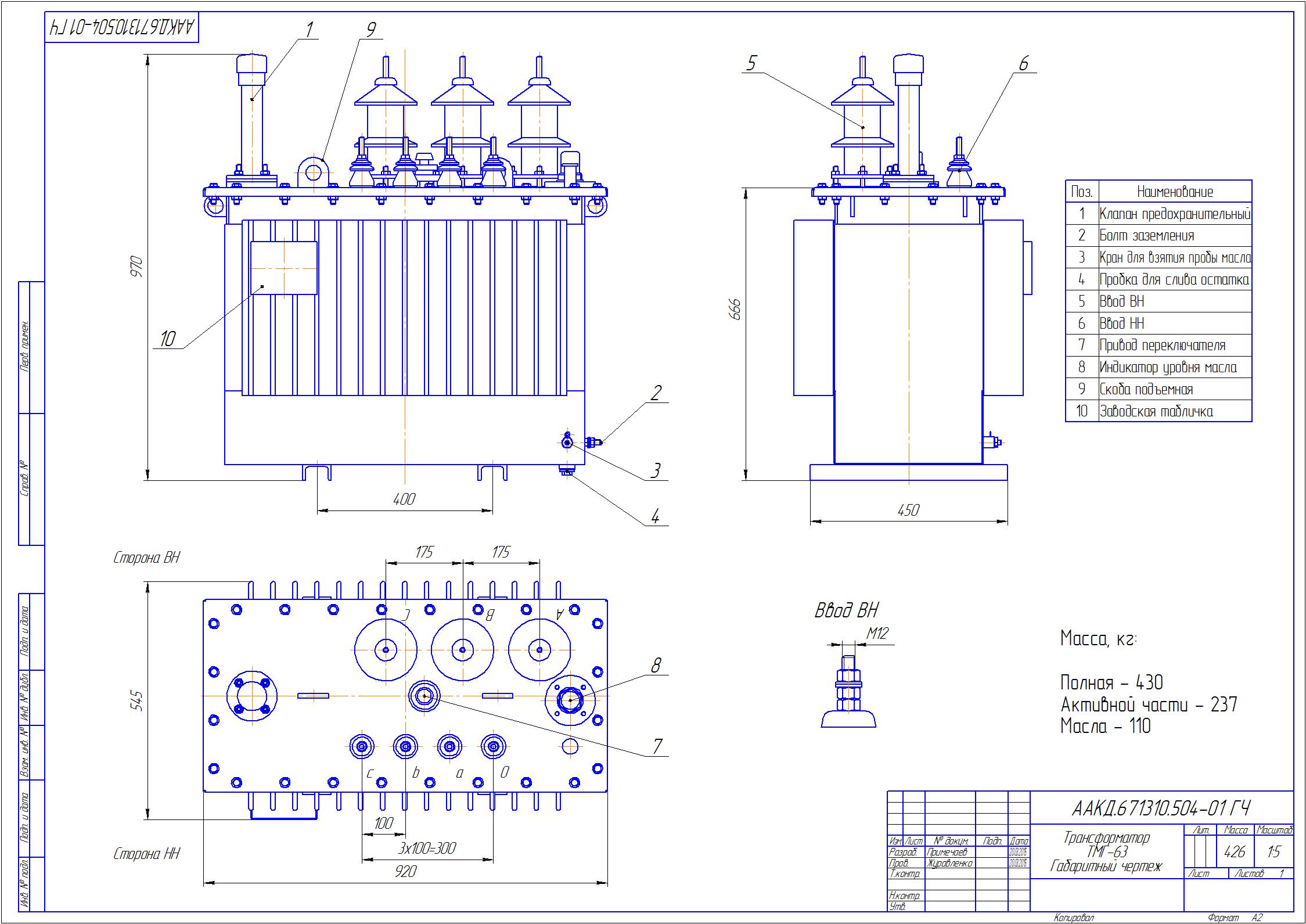Click 'Кран для взятия пробы масла' entry
Viewport: 1306px width, 924px height.
pyautogui.click(x=1159, y=258)
